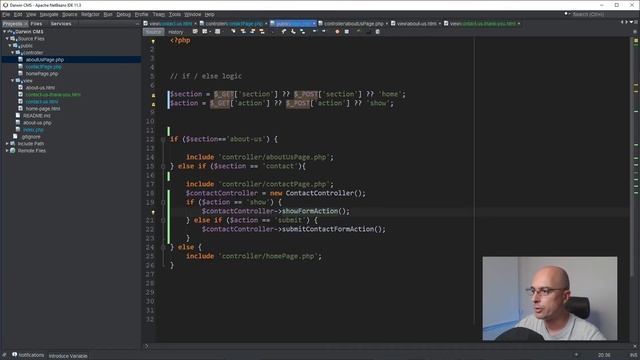
Task: Open the Source menu
Action: click(x=69, y=14)
